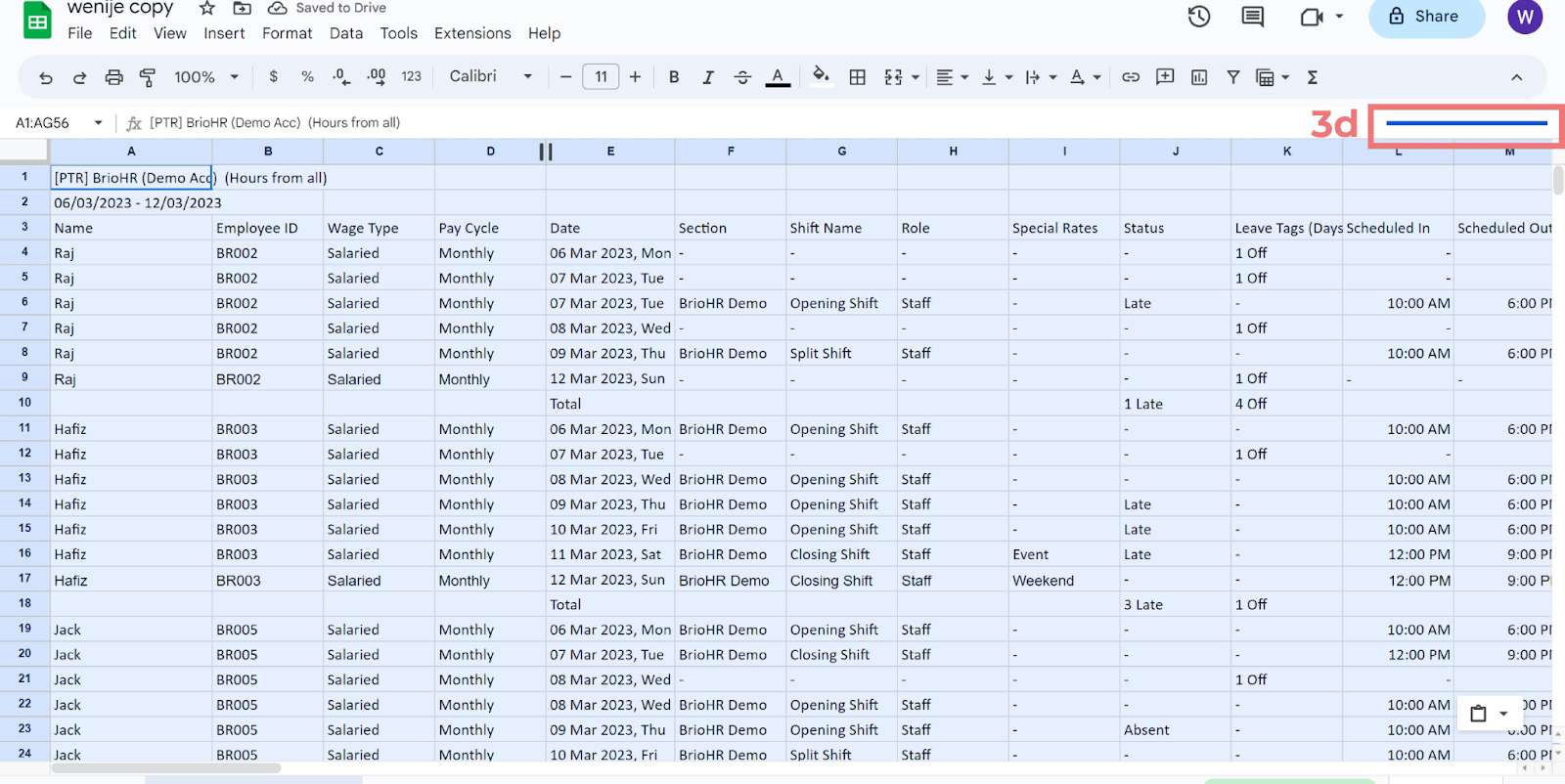Viewport: 1565px width, 784px height.
Task: Click the move to folder icon
Action: pos(242,8)
